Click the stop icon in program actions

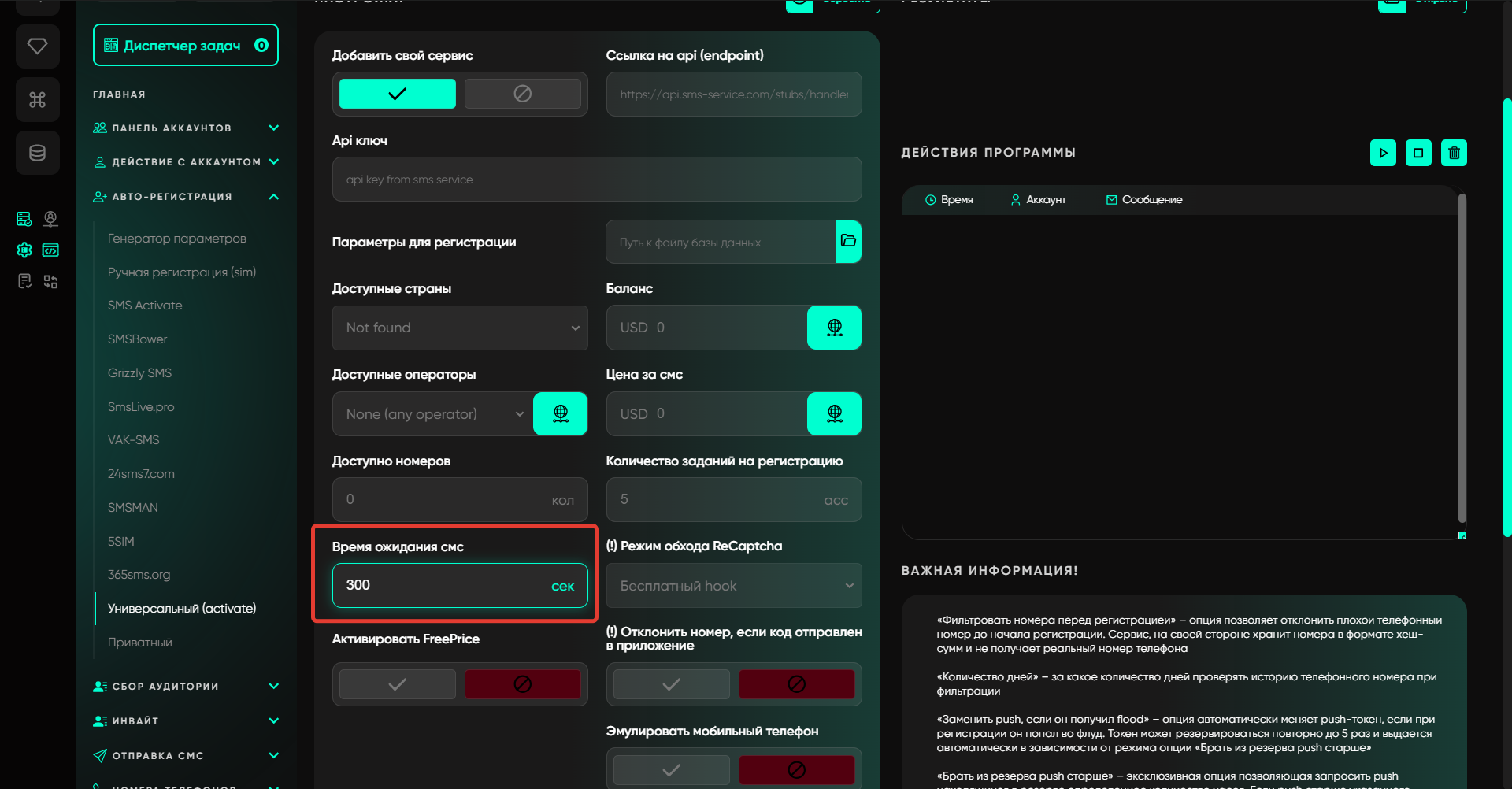[x=1418, y=153]
